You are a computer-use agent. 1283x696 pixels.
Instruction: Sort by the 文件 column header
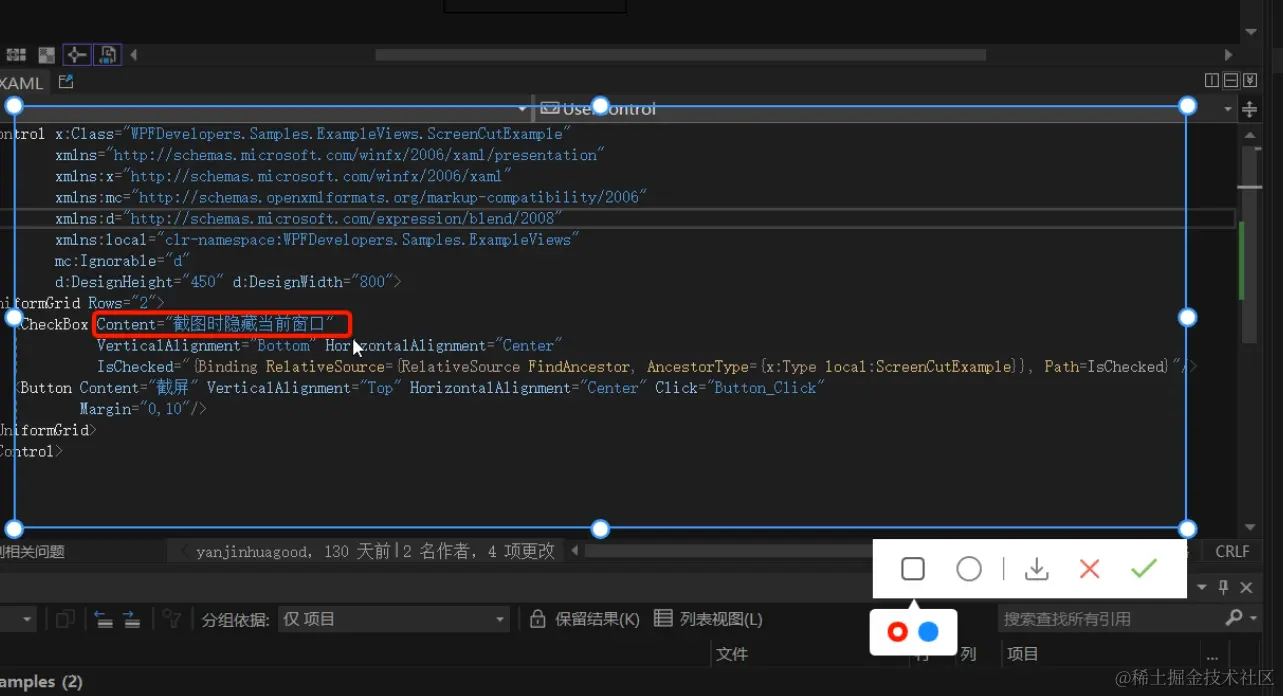click(732, 654)
